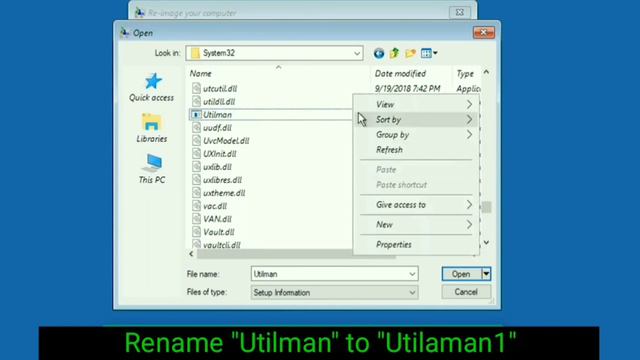Select the VAN.dll file icon
The image size is (640, 360).
[196, 219]
